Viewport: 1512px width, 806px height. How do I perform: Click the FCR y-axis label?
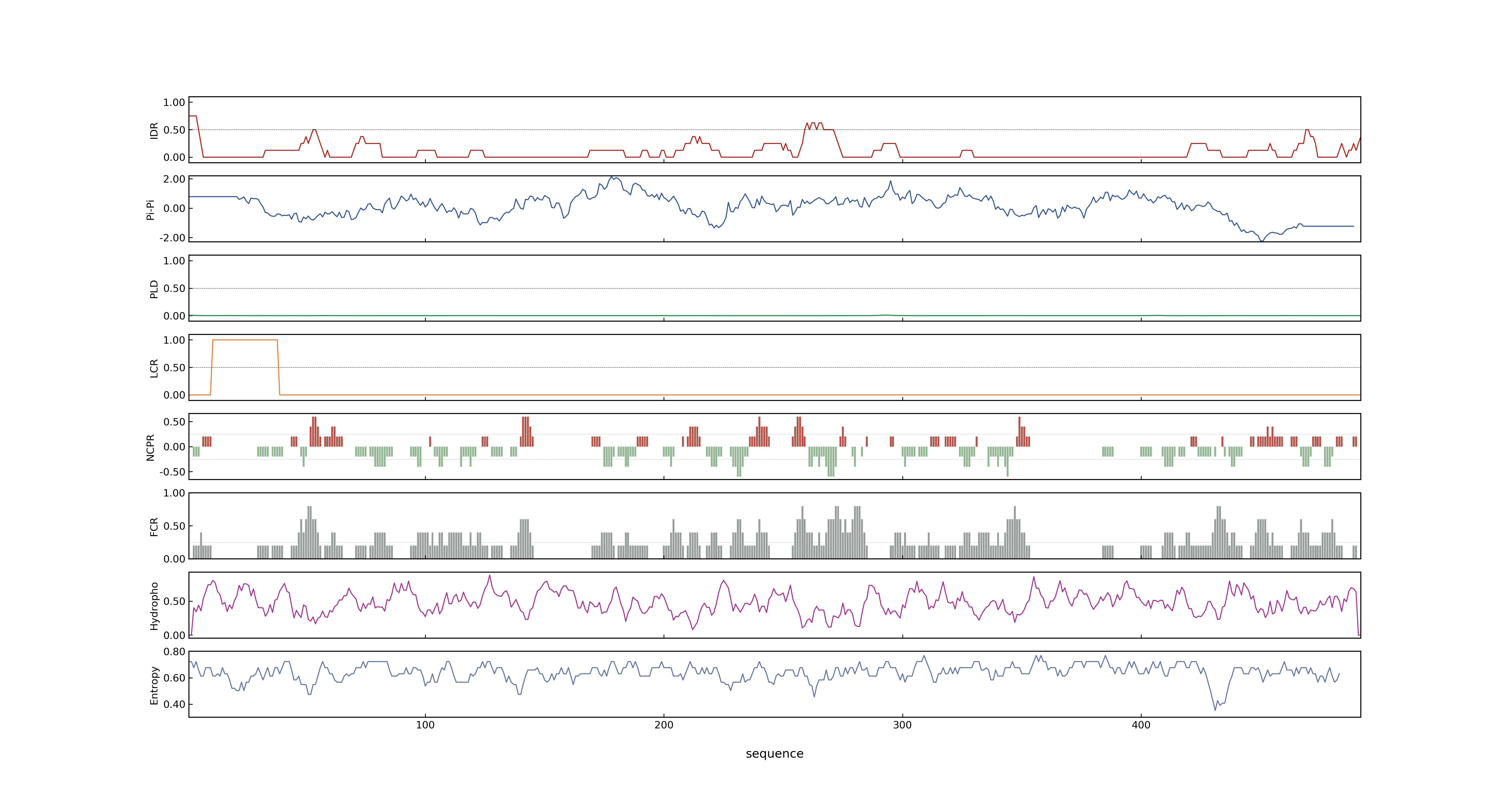(154, 526)
